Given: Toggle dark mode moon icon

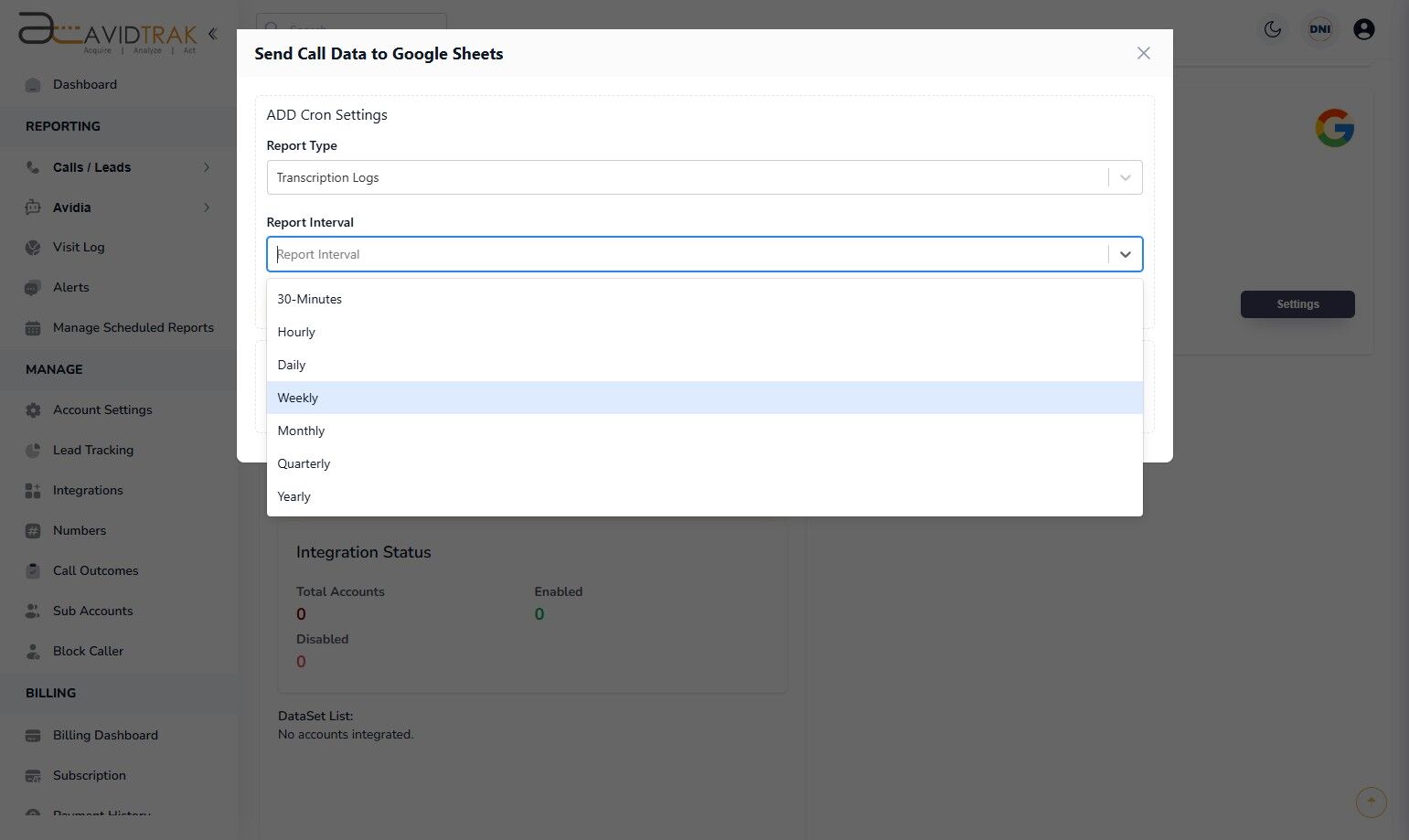Looking at the screenshot, I should click(x=1272, y=29).
